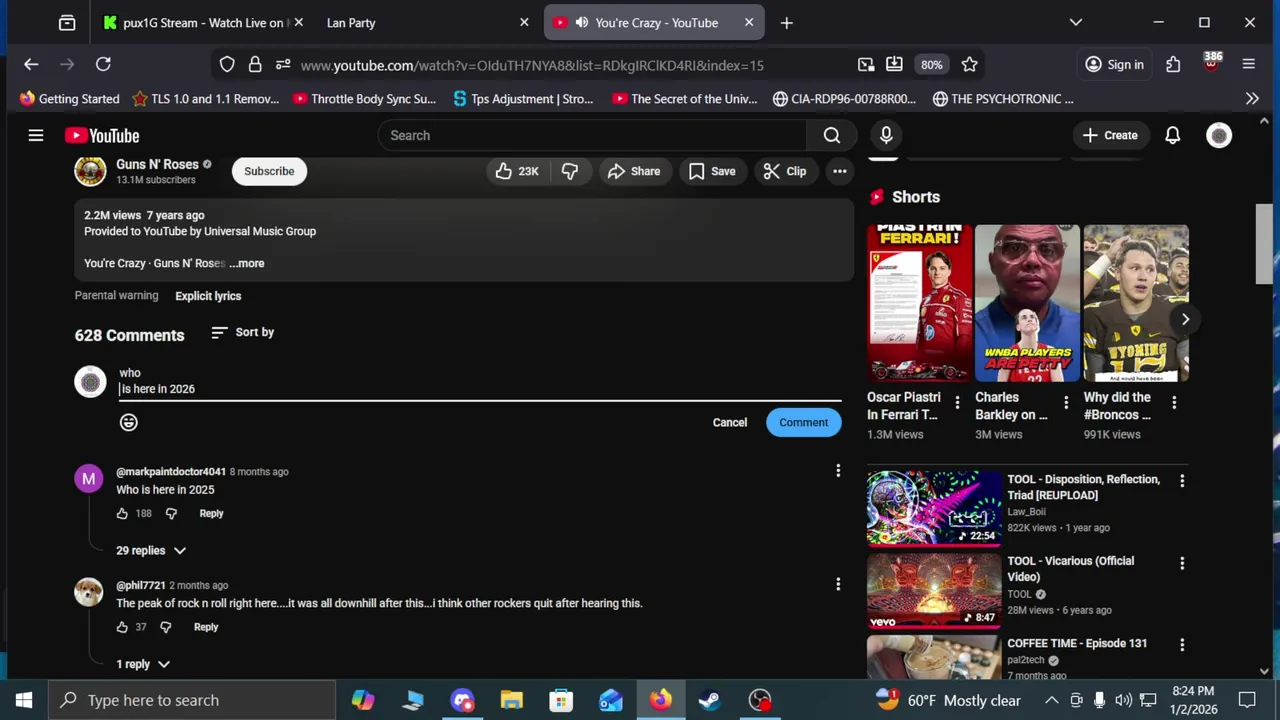Expand 1 reply thread
1280x720 pixels.
[143, 664]
